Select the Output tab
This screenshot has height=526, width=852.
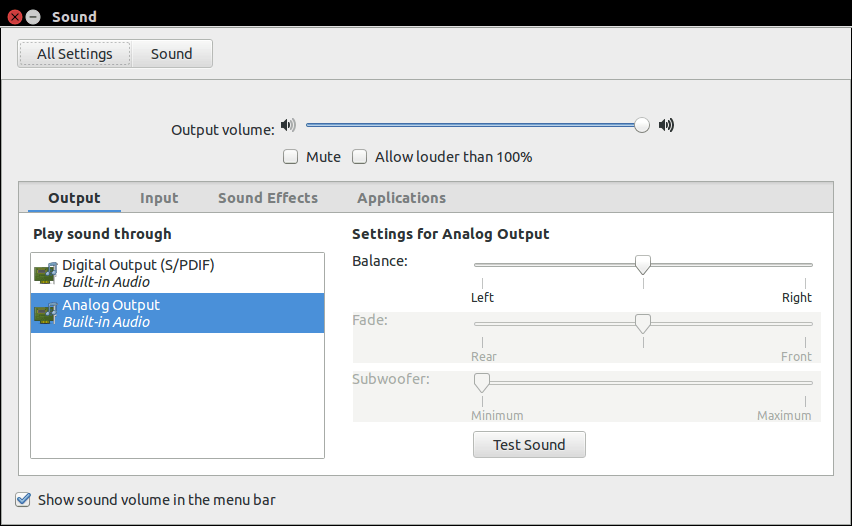tap(74, 198)
